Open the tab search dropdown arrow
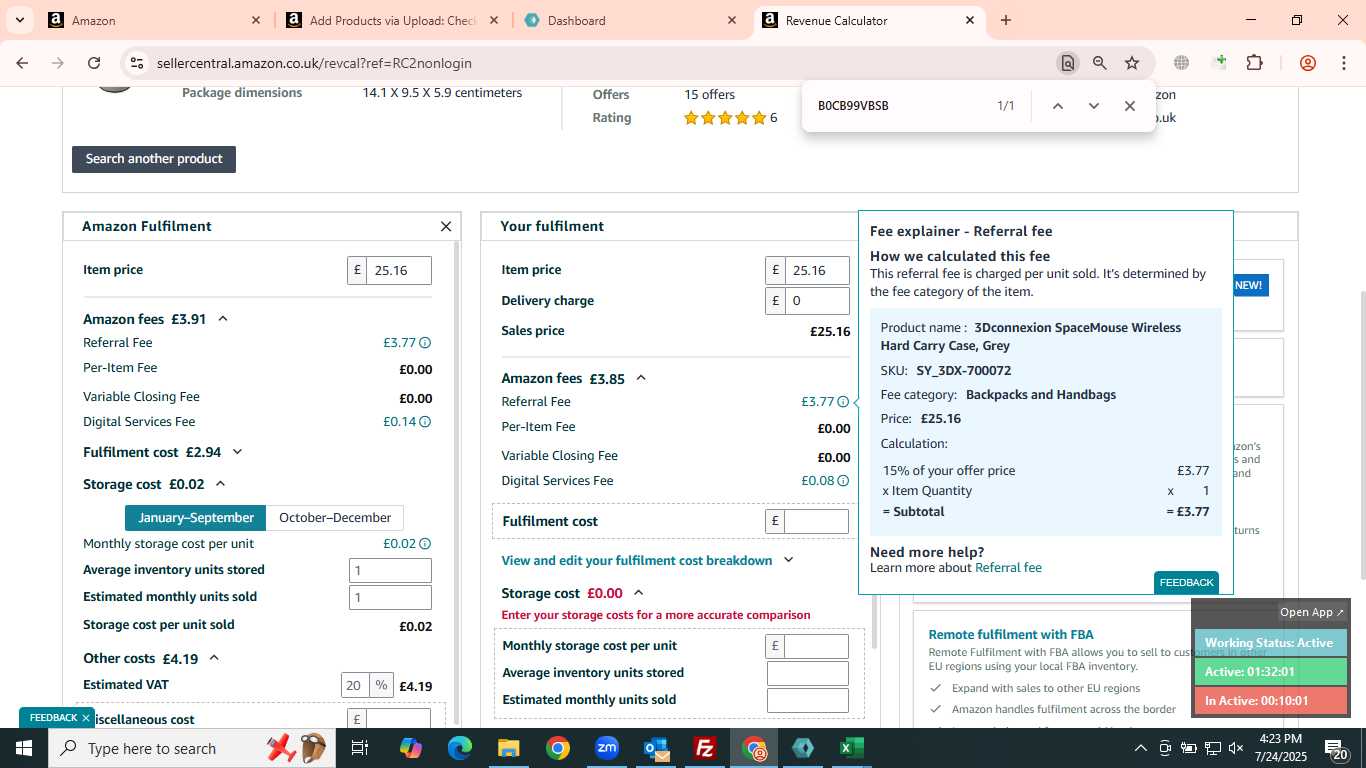This screenshot has height=768, width=1366. [x=19, y=20]
